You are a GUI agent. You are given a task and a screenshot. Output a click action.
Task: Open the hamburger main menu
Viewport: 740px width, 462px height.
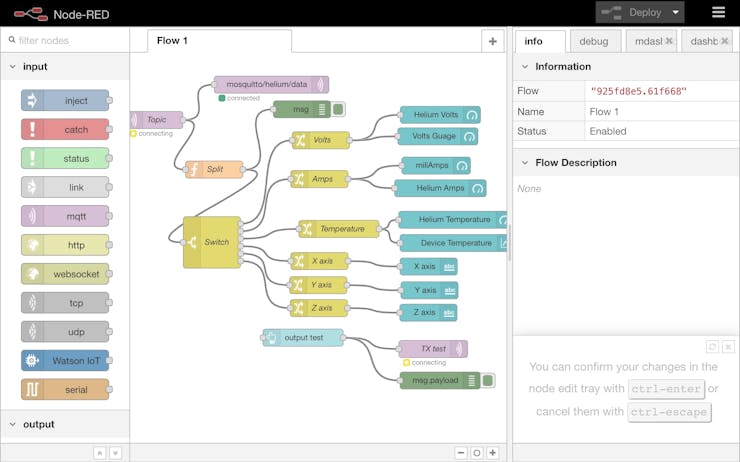(x=718, y=12)
